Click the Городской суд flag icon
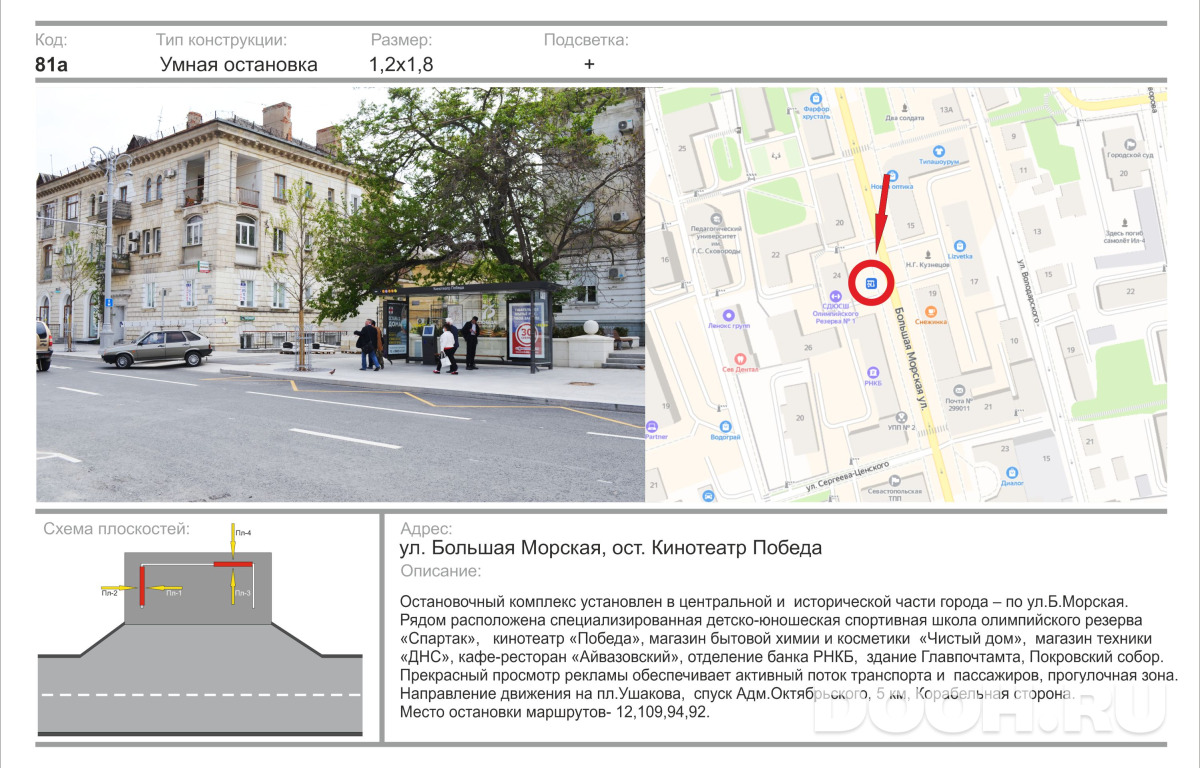1200x768 pixels. [1130, 144]
